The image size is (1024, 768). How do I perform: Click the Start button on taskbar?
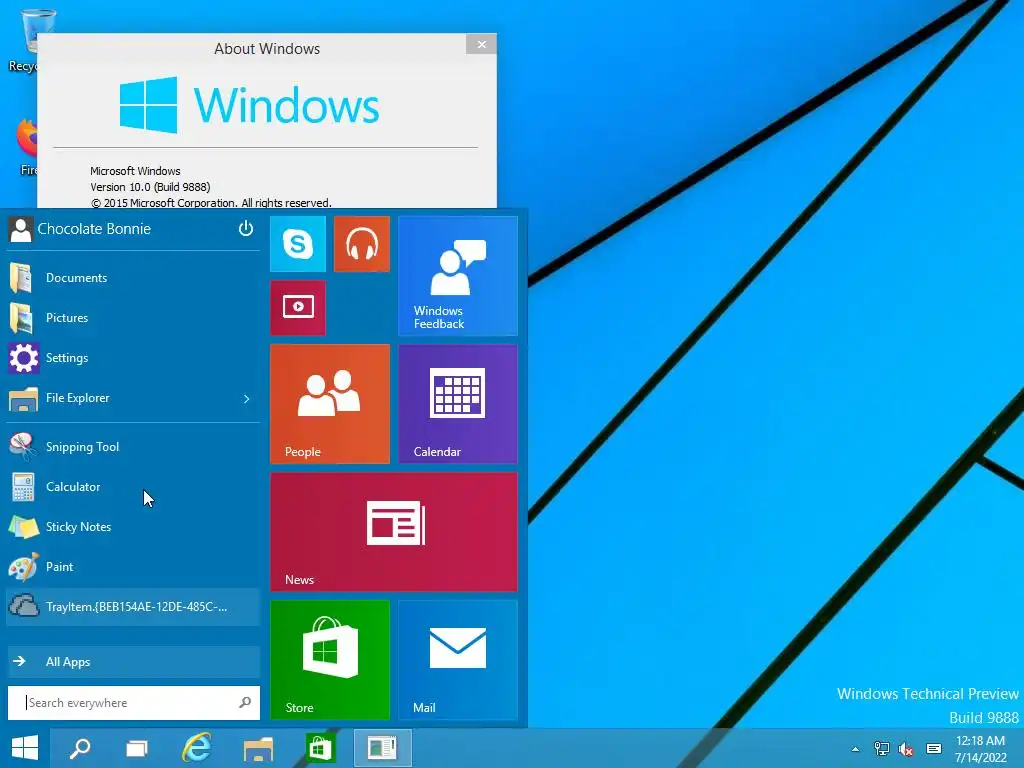tap(25, 748)
